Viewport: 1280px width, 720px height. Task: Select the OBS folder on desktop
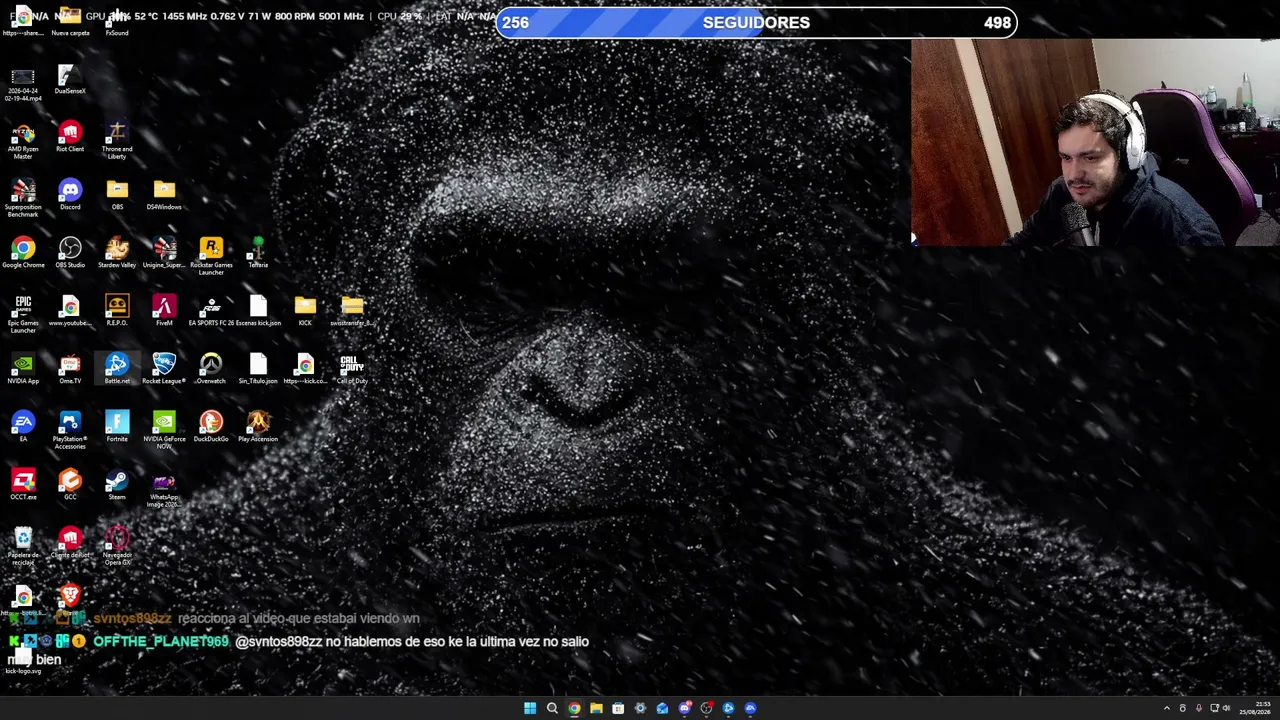117,195
